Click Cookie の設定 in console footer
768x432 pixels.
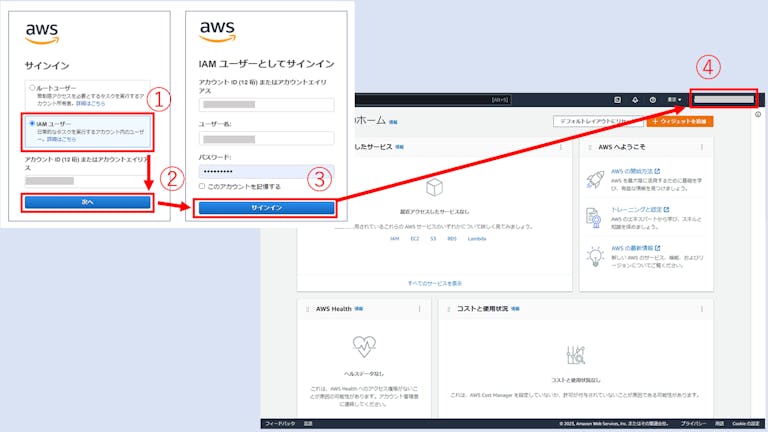[x=745, y=424]
